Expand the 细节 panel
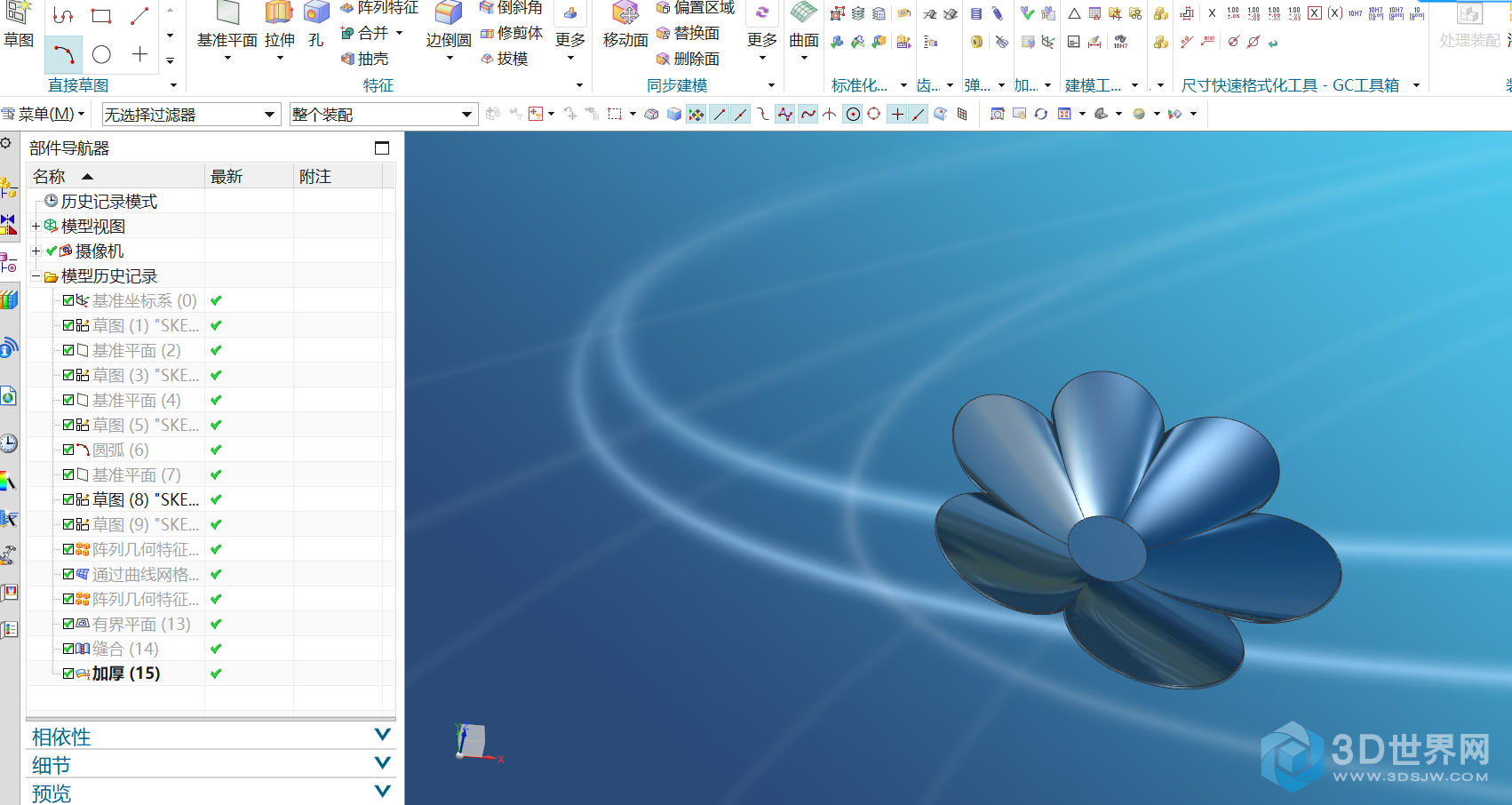The width and height of the screenshot is (1512, 805). 383,763
